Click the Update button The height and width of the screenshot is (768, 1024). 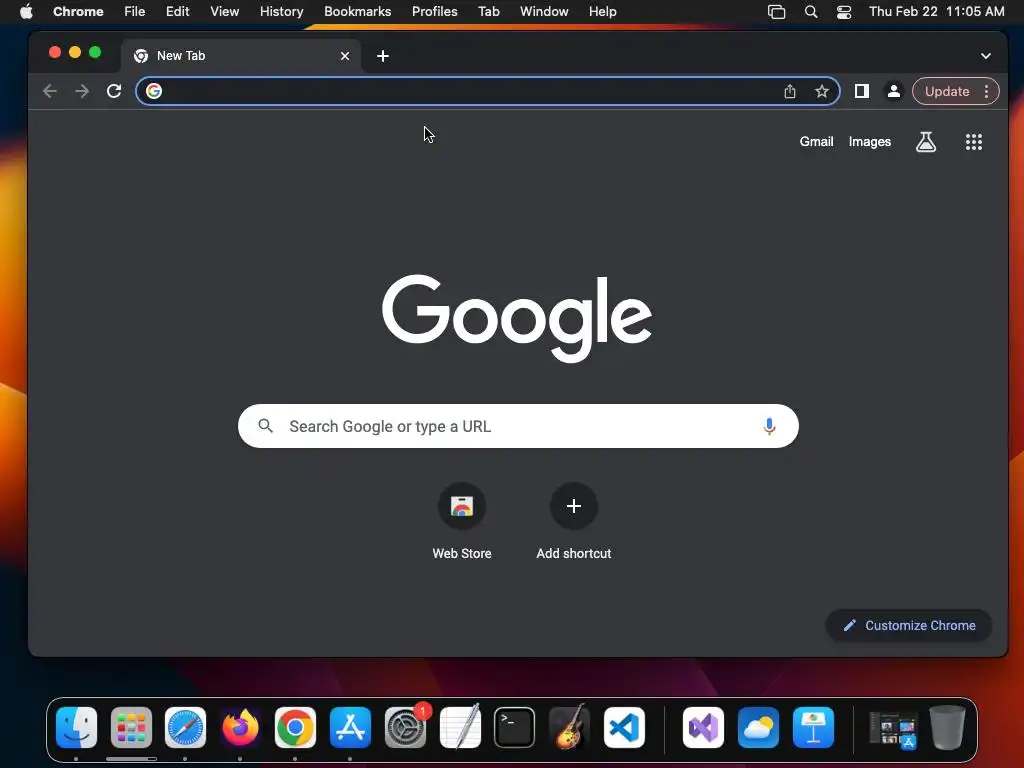coord(947,91)
